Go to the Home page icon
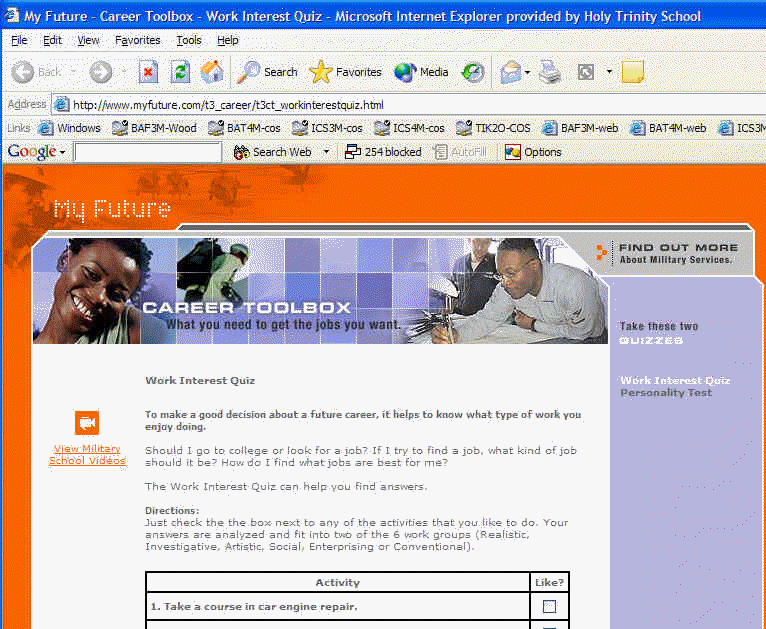Screen dimensions: 766x629 coord(212,72)
